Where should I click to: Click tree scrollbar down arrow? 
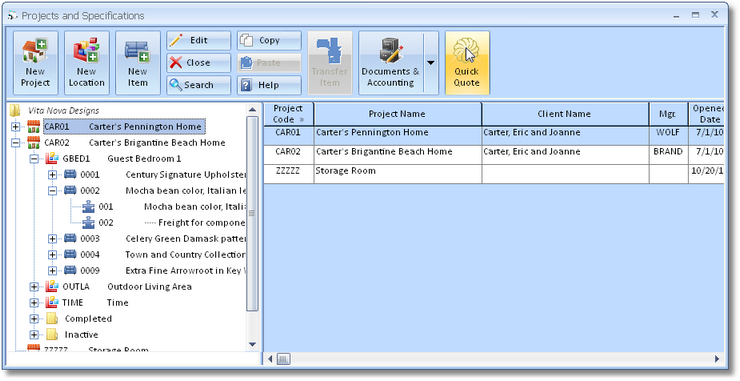252,345
